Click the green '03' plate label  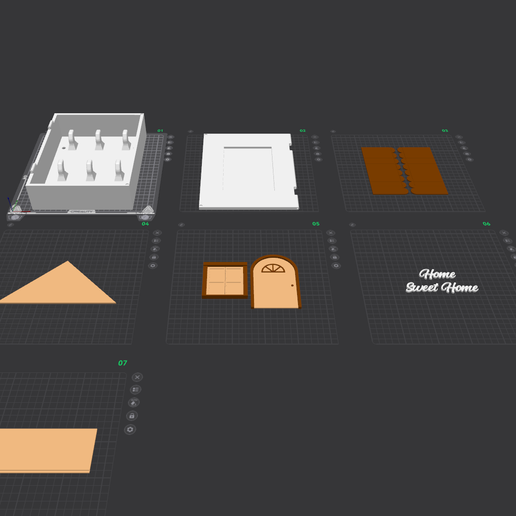pos(445,131)
